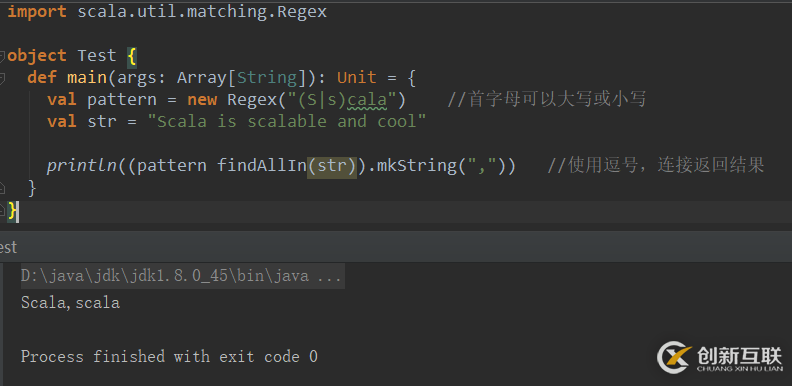Click the str variable in its declaration
This screenshot has height=386, width=792.
tap(102, 122)
